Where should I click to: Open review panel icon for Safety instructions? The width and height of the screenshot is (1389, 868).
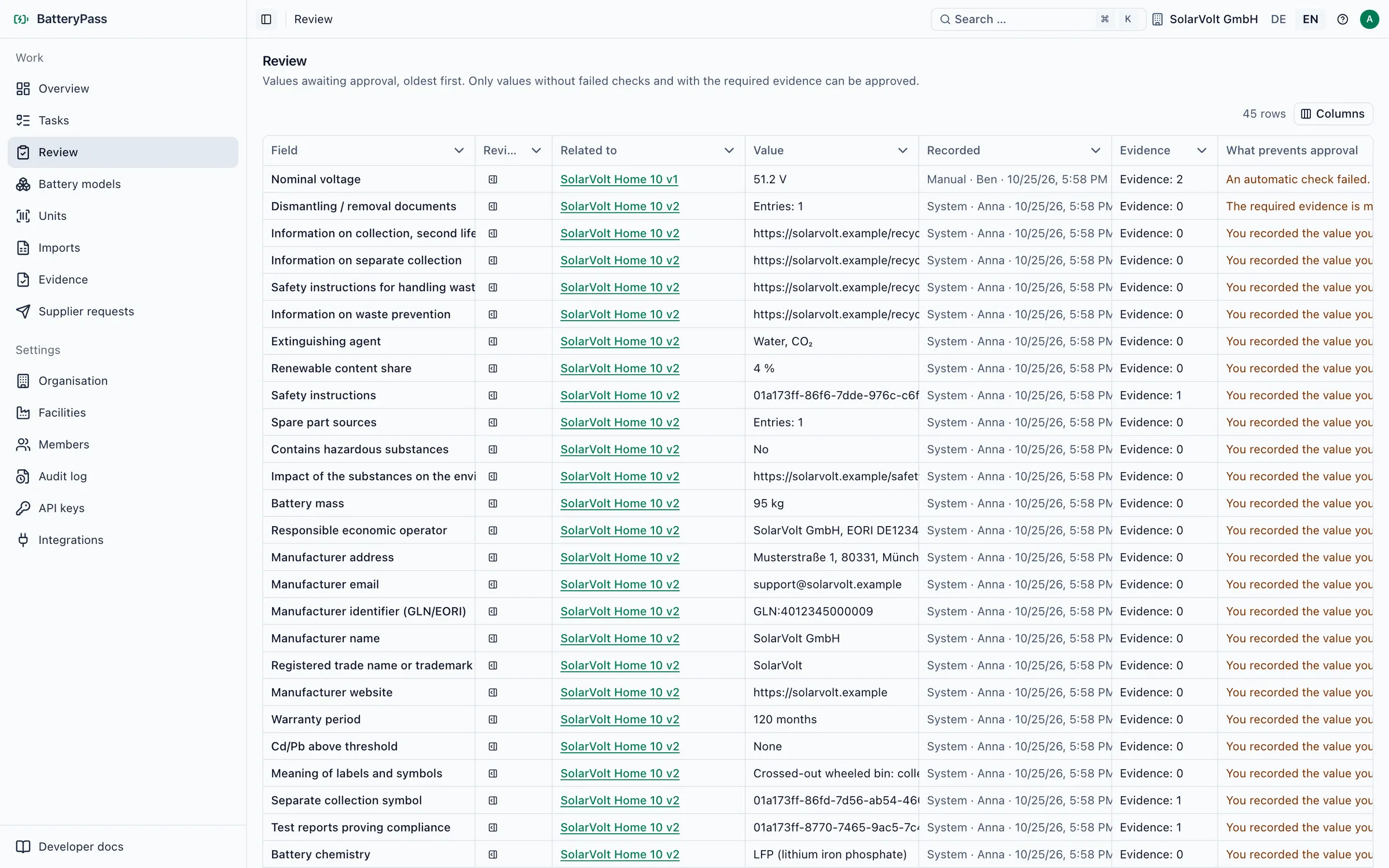pyautogui.click(x=493, y=395)
